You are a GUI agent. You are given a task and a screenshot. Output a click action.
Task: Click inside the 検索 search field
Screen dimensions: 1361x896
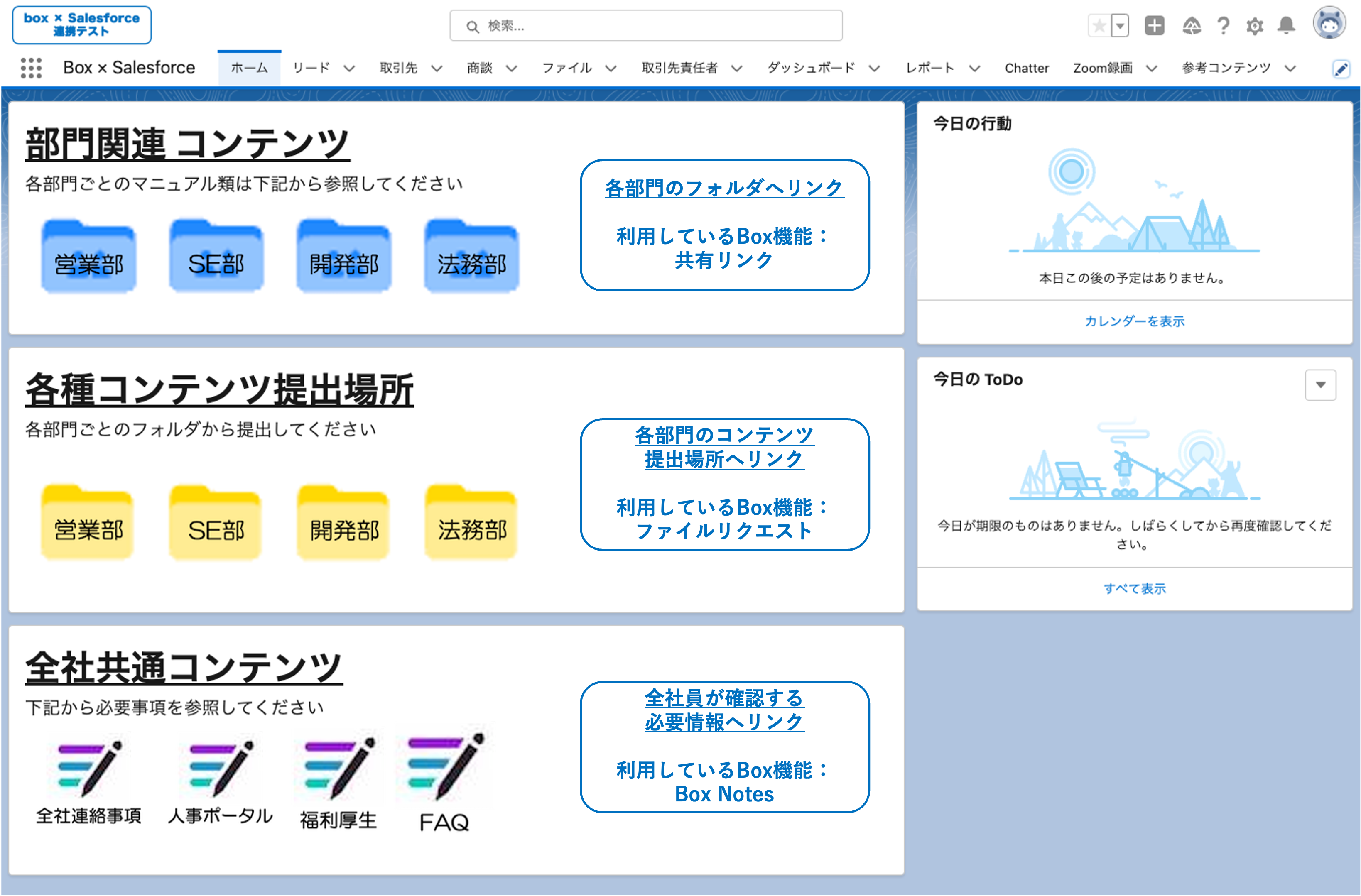pos(645,26)
